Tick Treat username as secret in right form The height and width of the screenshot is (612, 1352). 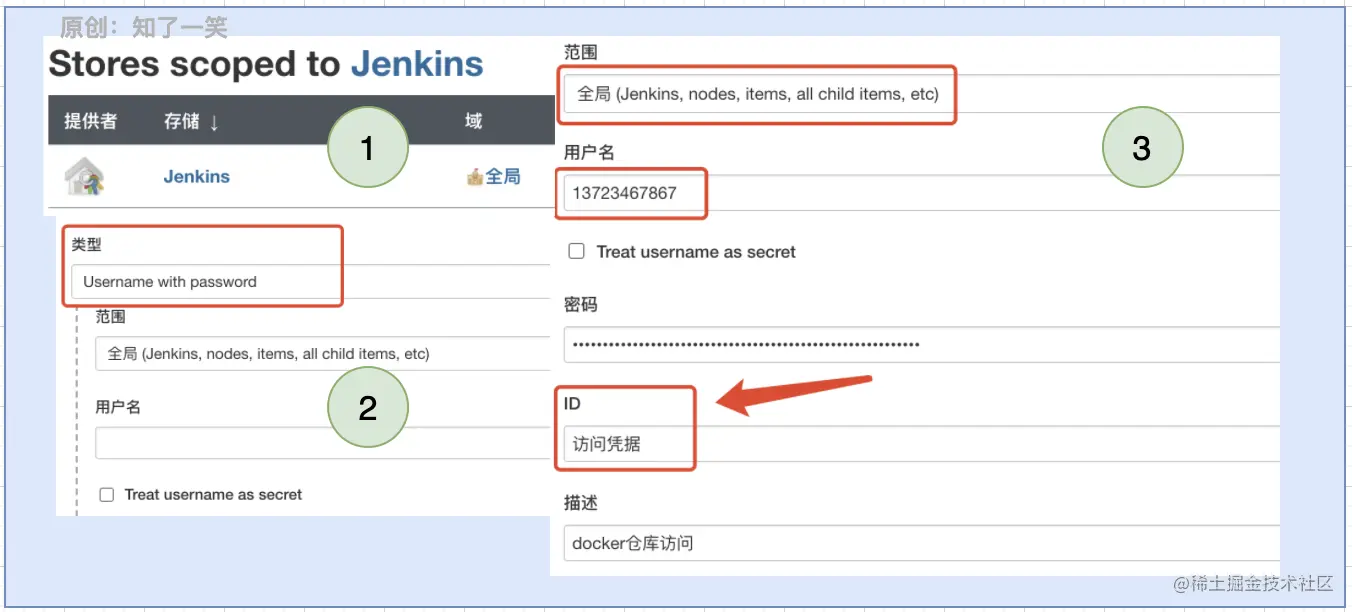576,251
